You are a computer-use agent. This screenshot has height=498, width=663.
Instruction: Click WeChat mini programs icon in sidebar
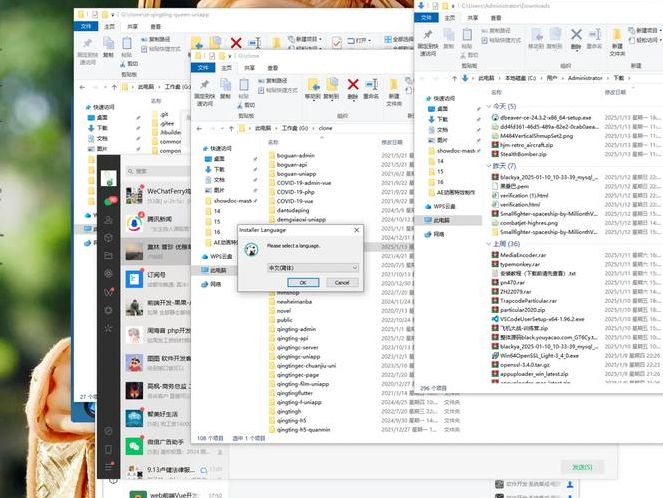click(x=108, y=431)
